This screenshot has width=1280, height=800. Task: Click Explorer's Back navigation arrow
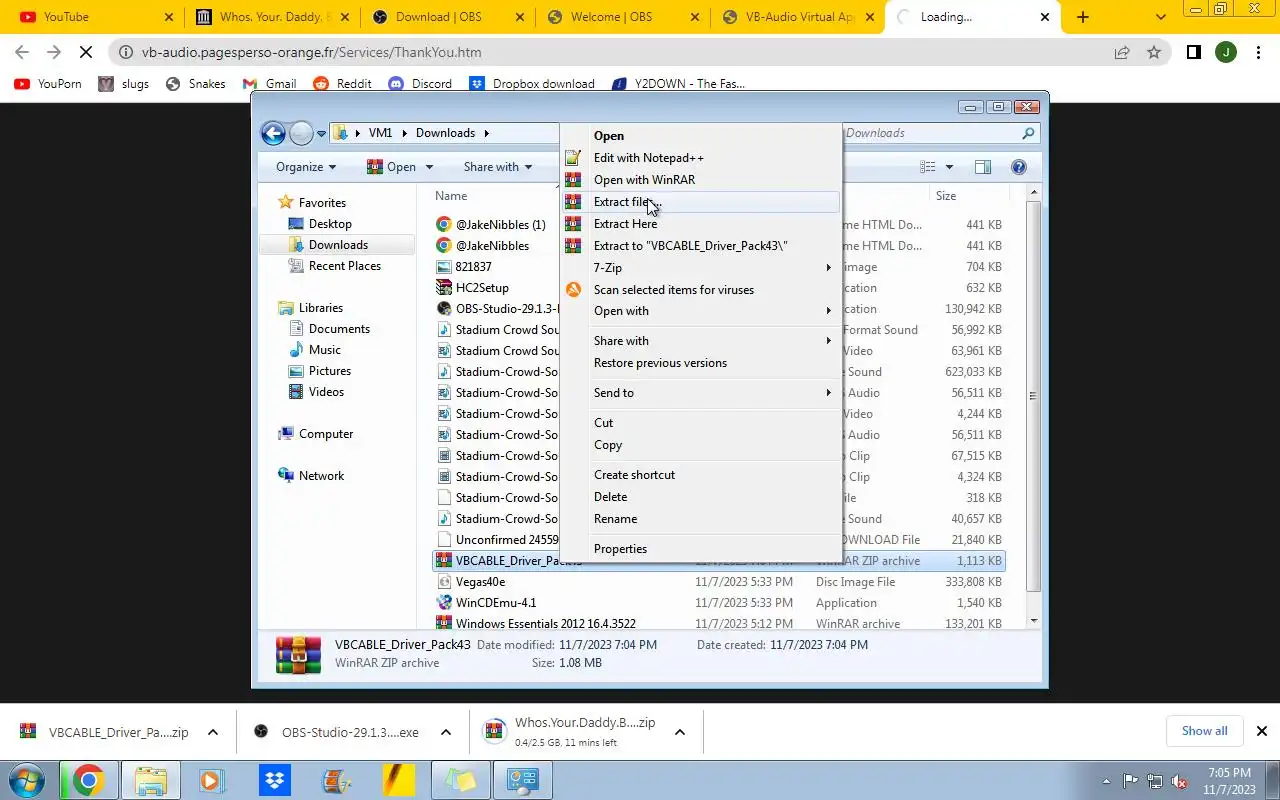point(273,133)
